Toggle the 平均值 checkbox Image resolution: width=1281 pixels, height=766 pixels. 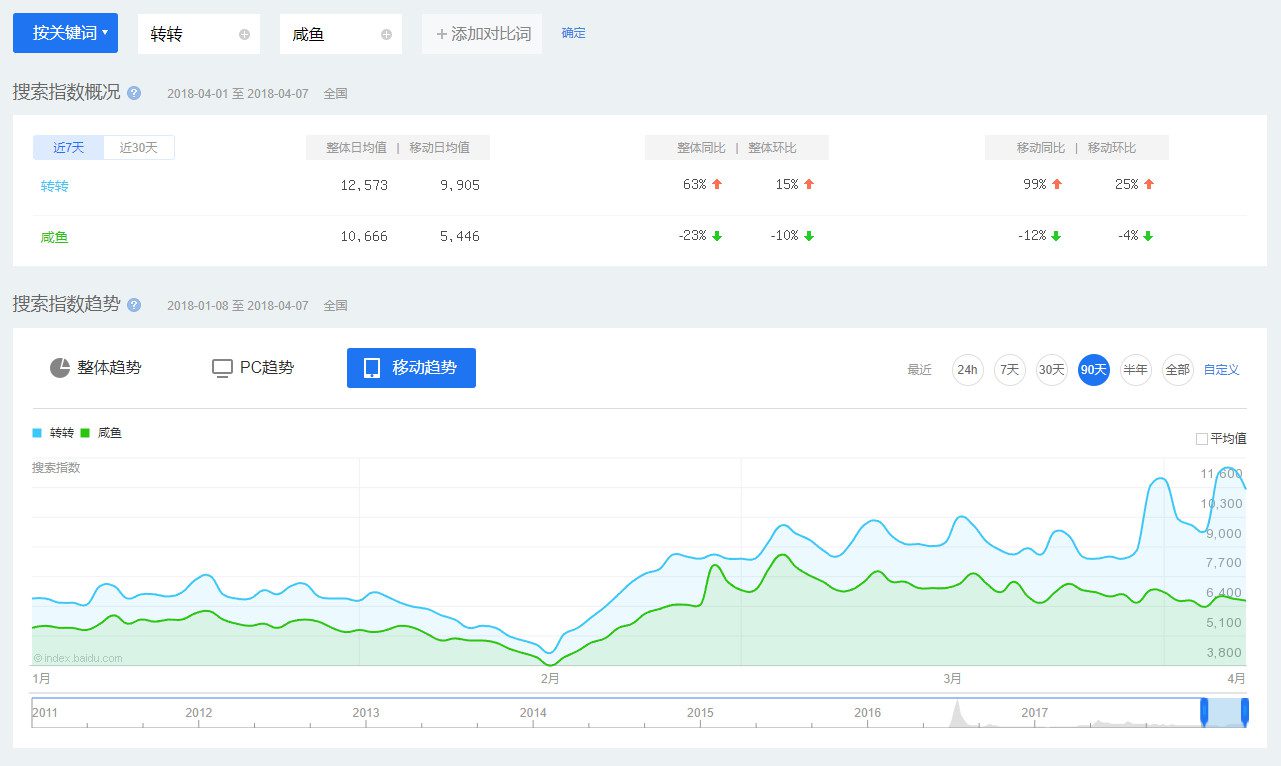click(1202, 439)
